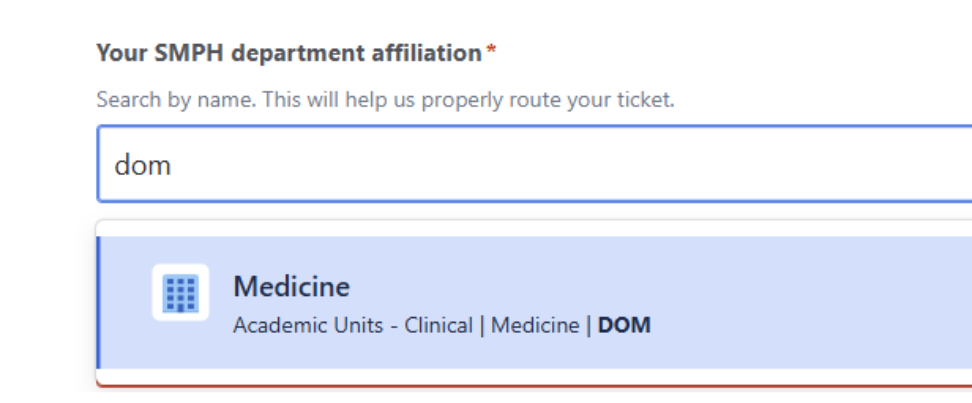
Task: Click the typed 'dom' text in search box
Action: coord(144,164)
